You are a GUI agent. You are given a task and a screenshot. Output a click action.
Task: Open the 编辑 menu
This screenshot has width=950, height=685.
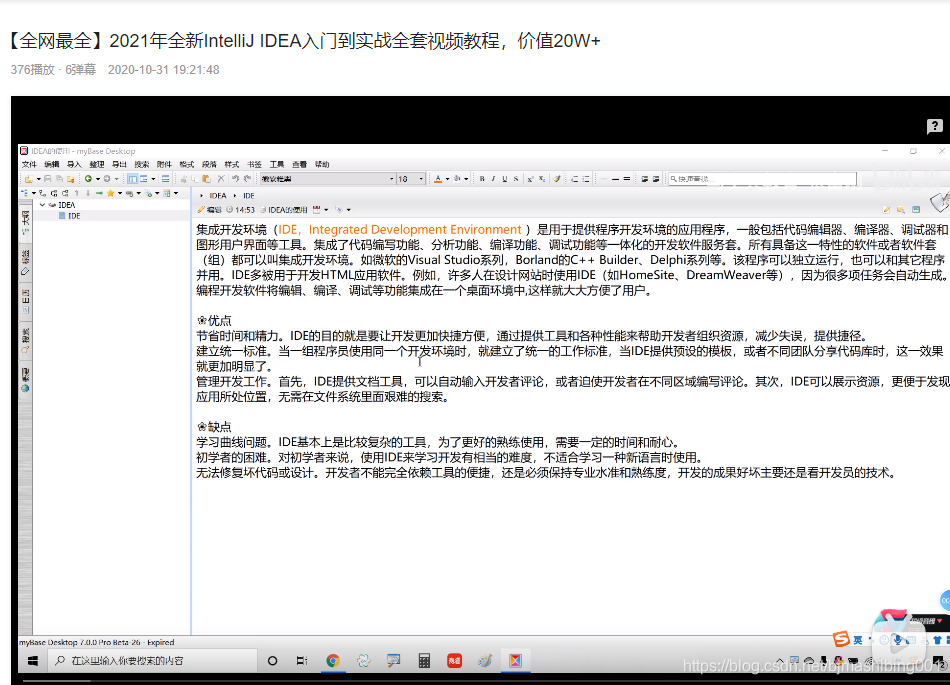(51, 164)
